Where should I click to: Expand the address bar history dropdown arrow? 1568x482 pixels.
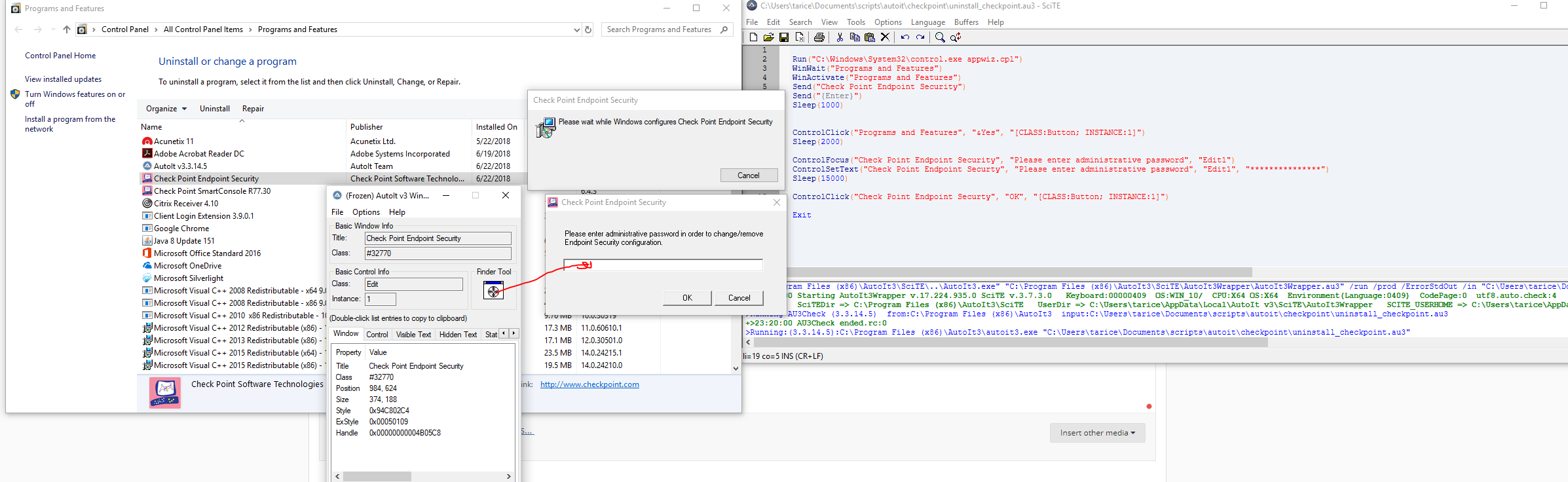[576, 29]
